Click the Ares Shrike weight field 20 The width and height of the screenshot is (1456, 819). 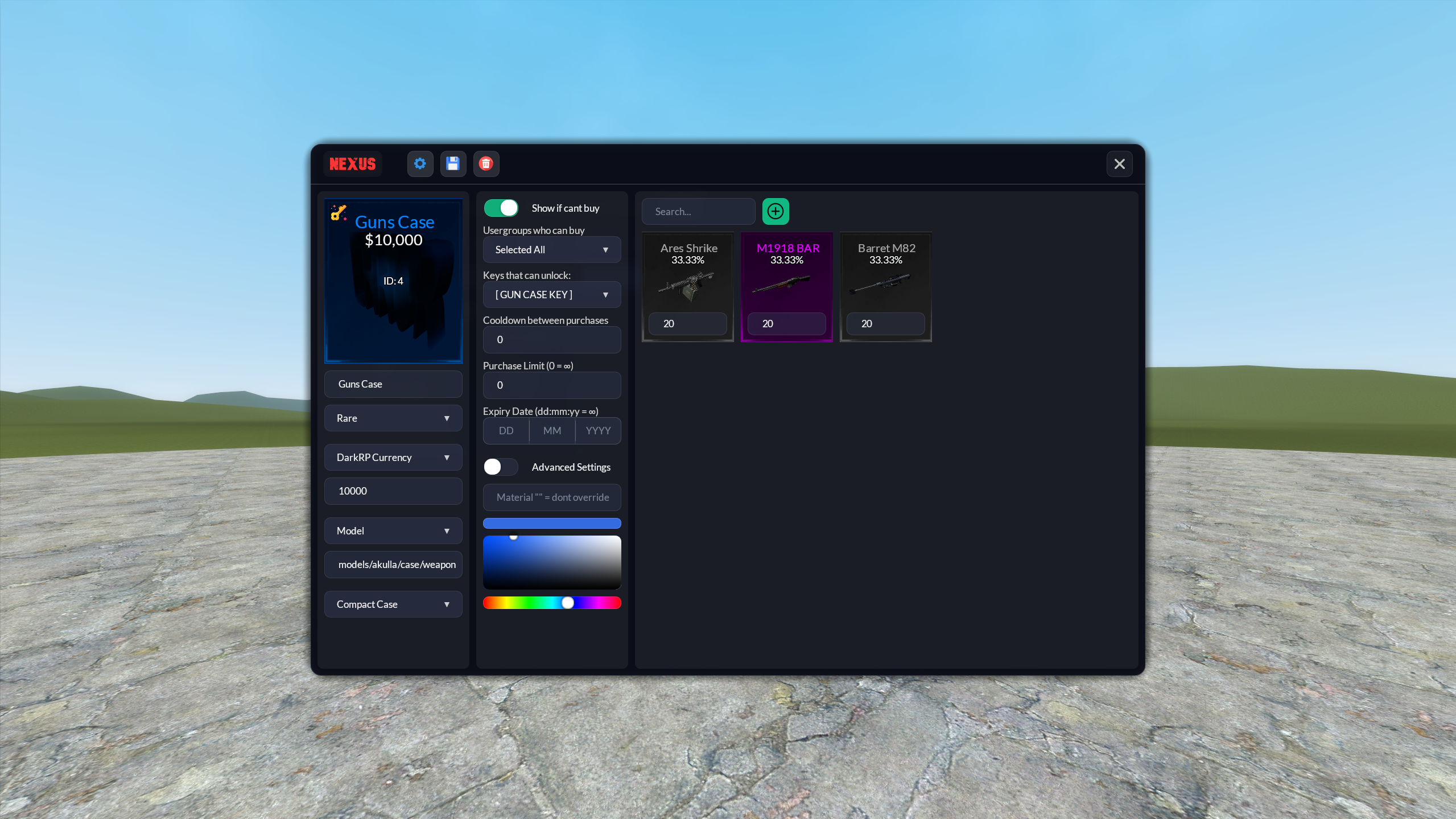click(x=688, y=324)
